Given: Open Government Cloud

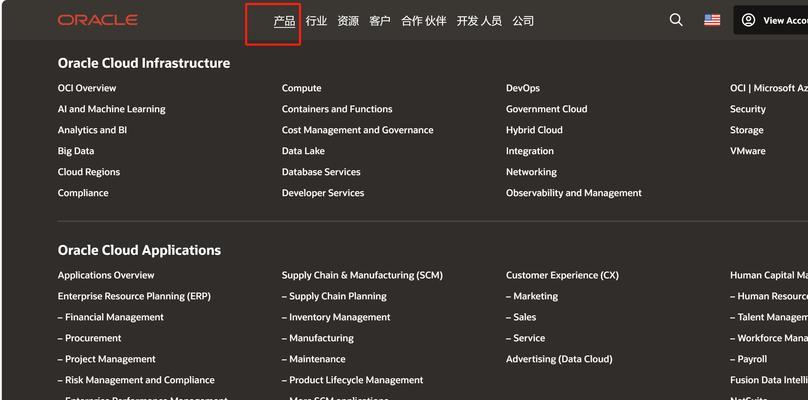Looking at the screenshot, I should click(x=547, y=109).
